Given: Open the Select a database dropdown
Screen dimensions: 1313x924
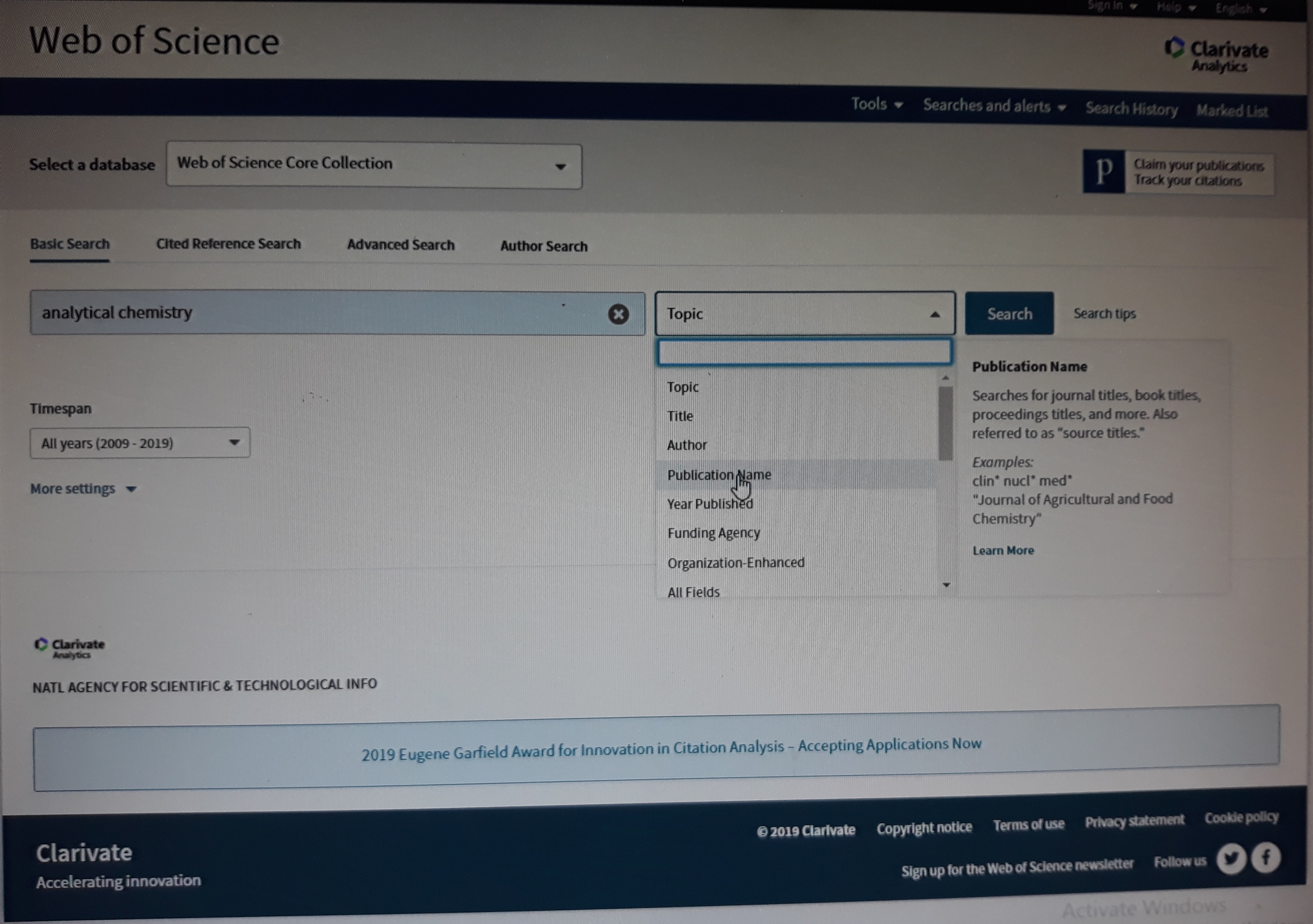Looking at the screenshot, I should click(374, 166).
